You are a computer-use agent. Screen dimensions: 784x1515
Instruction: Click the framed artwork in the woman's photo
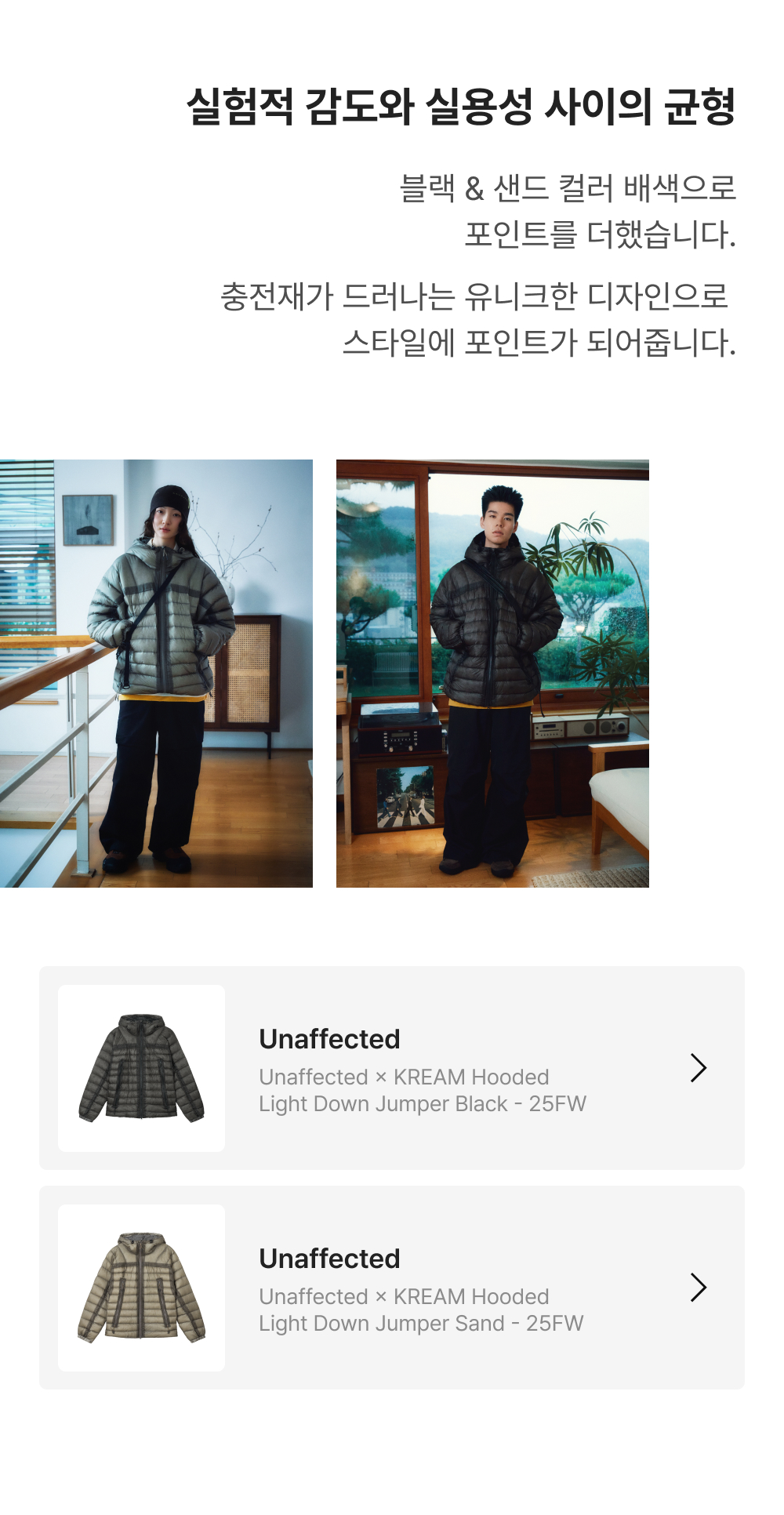pos(89,520)
